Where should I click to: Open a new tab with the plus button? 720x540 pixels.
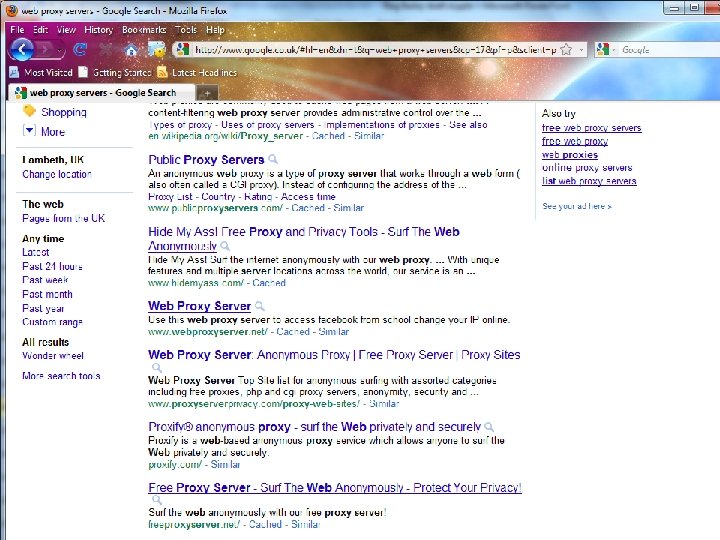click(207, 93)
